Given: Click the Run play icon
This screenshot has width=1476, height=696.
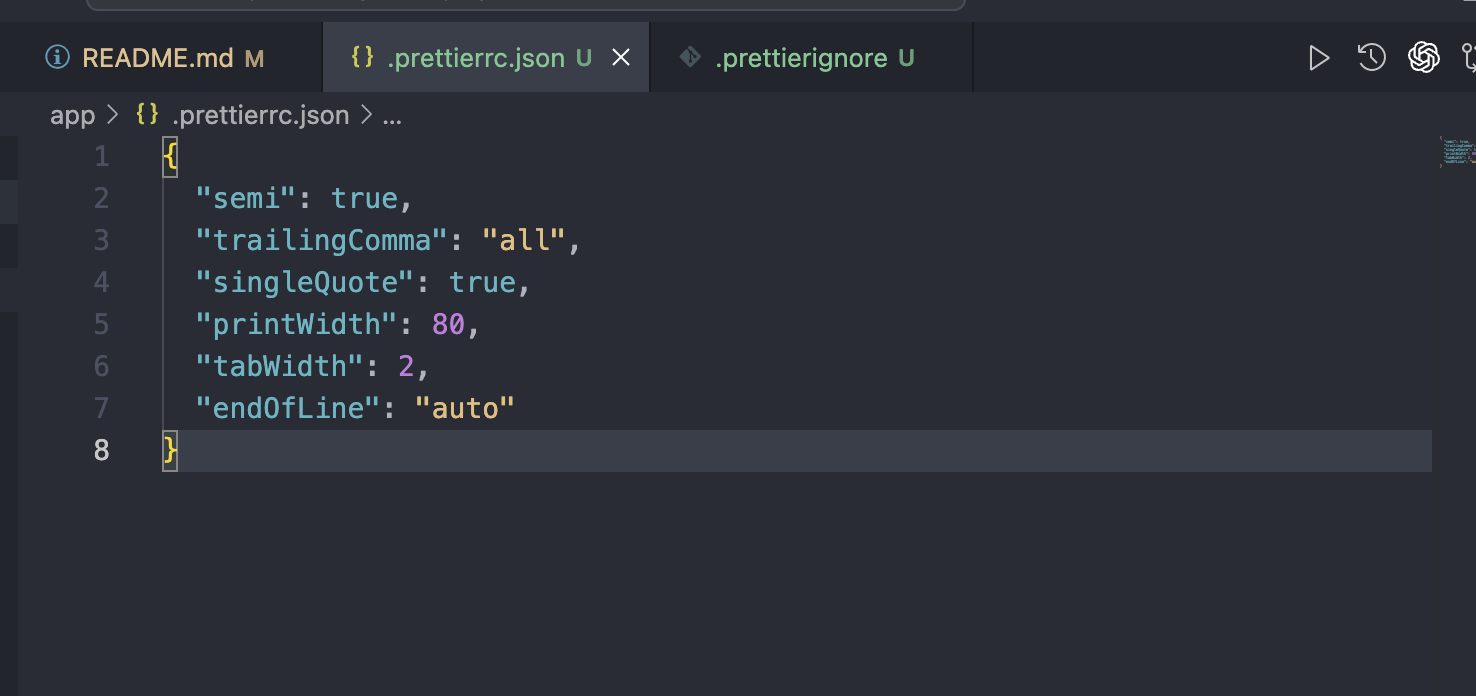Looking at the screenshot, I should pyautogui.click(x=1319, y=58).
